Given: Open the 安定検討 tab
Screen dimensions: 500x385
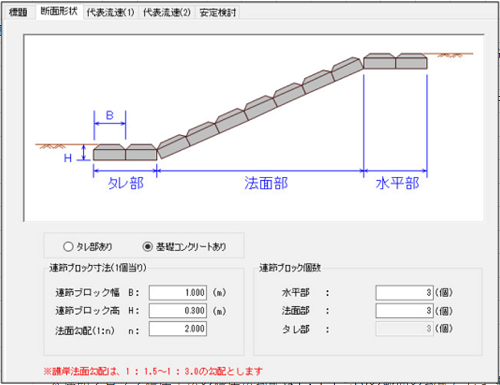Looking at the screenshot, I should (x=218, y=13).
